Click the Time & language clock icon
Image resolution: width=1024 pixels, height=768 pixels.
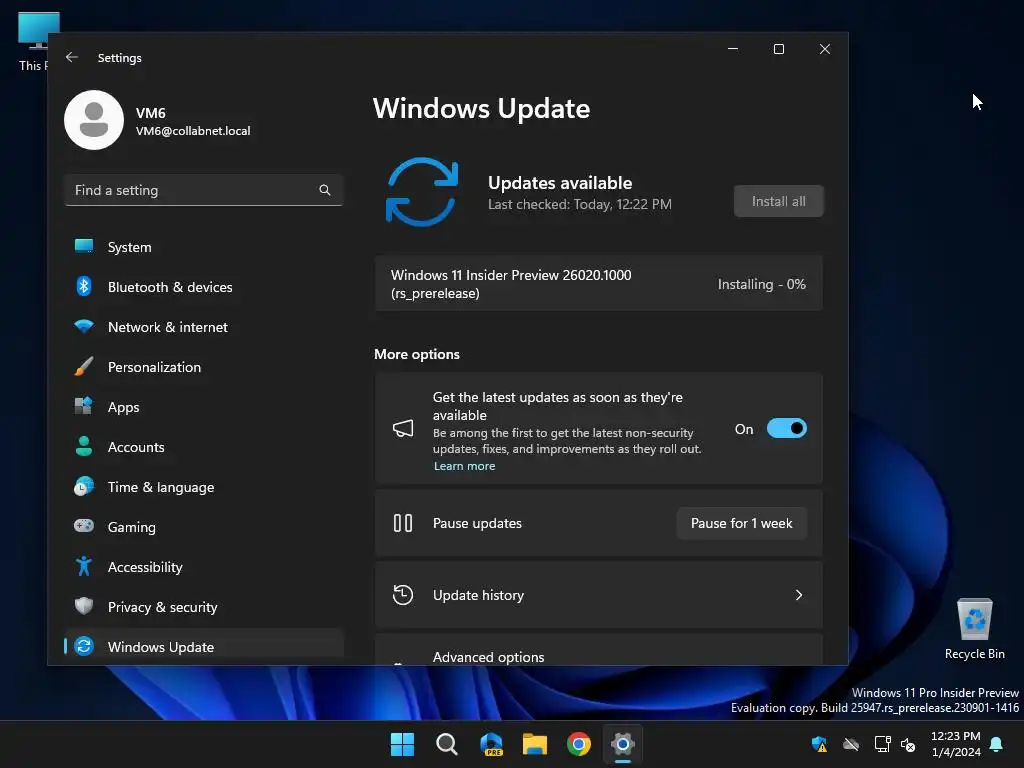pyautogui.click(x=84, y=487)
